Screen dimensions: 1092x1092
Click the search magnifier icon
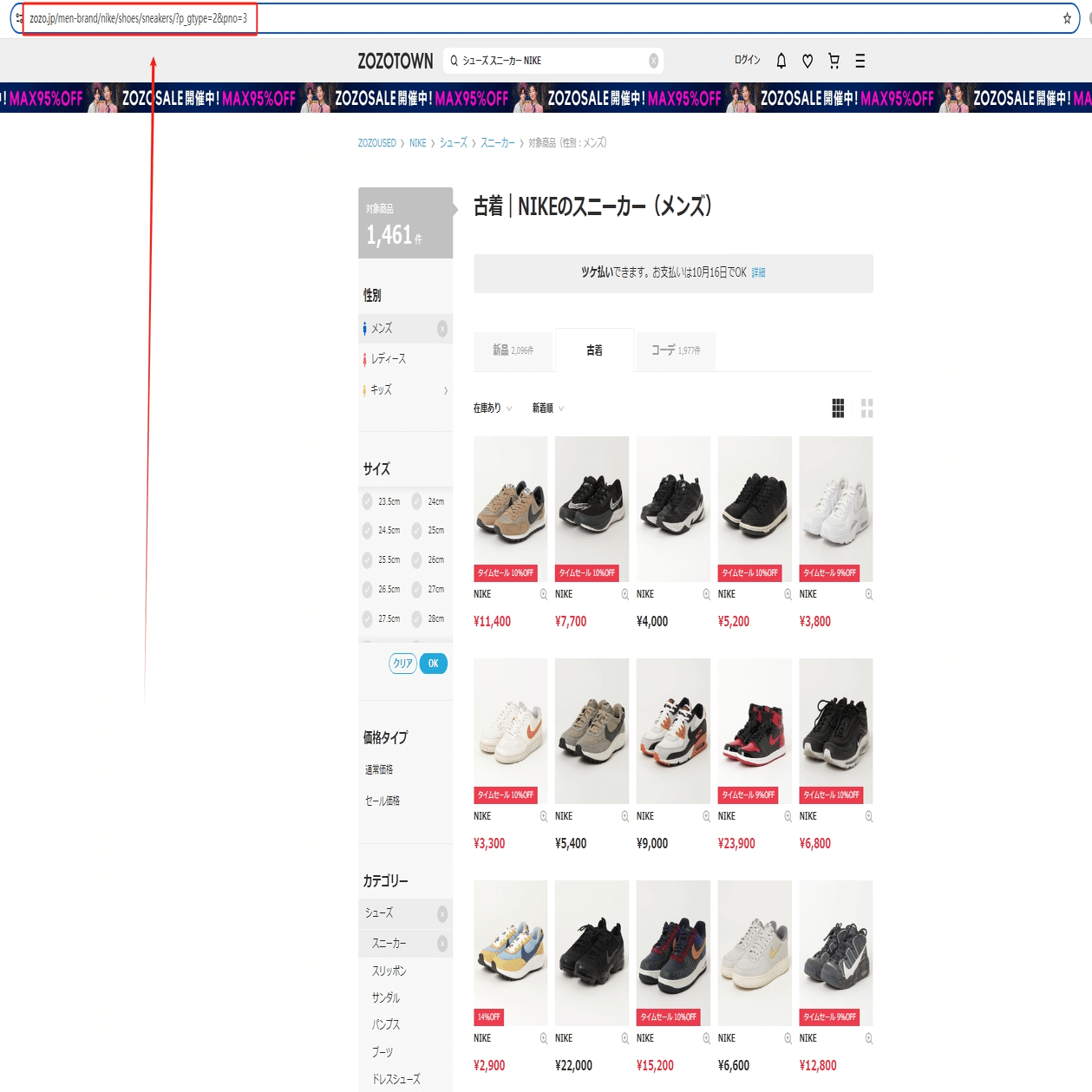[x=454, y=61]
